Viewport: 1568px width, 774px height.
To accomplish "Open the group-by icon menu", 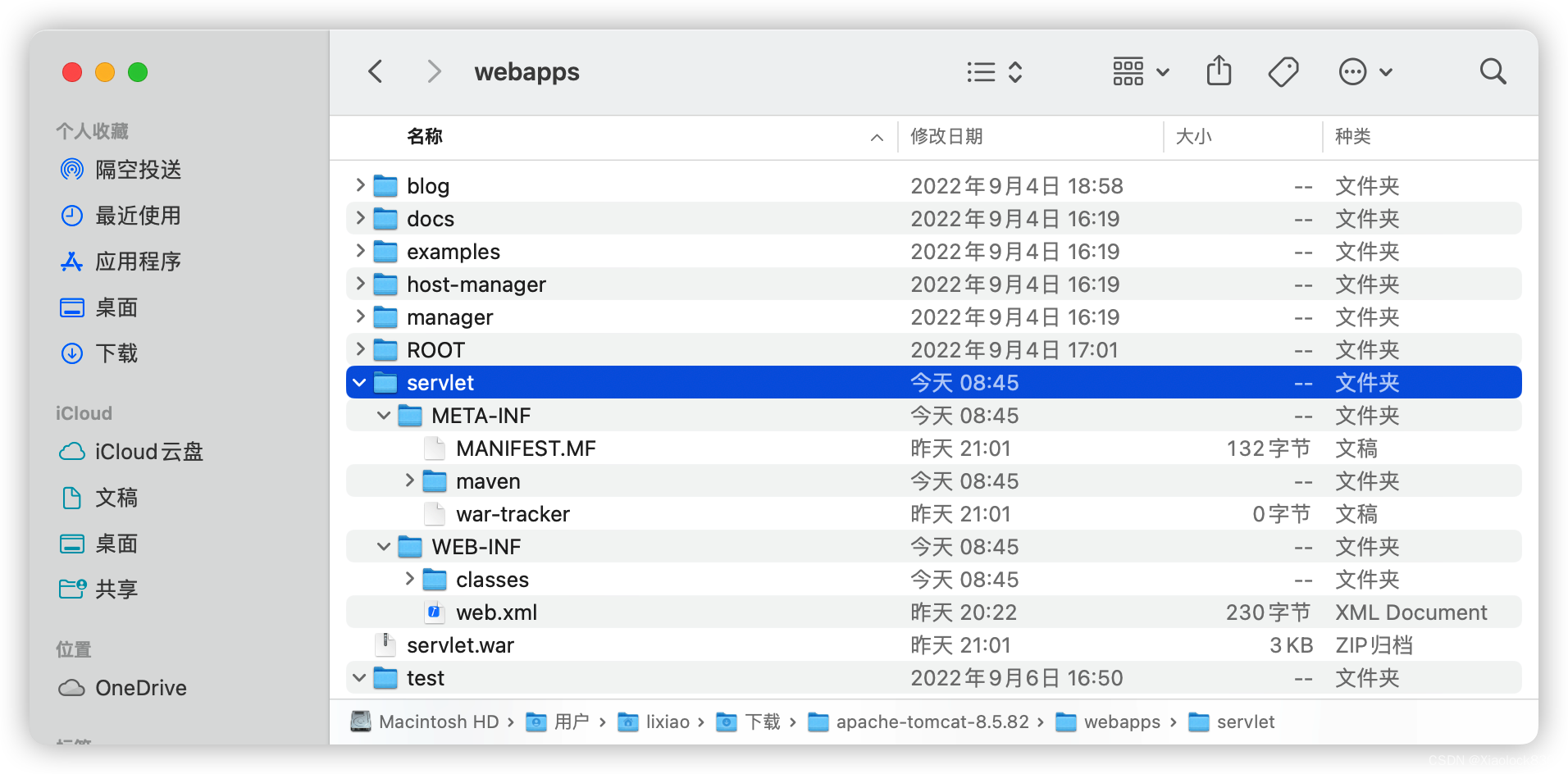I will click(x=1141, y=72).
